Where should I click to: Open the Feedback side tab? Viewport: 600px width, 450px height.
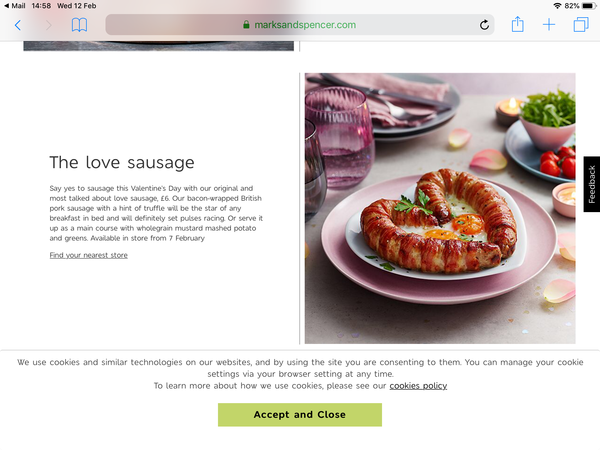pos(592,184)
